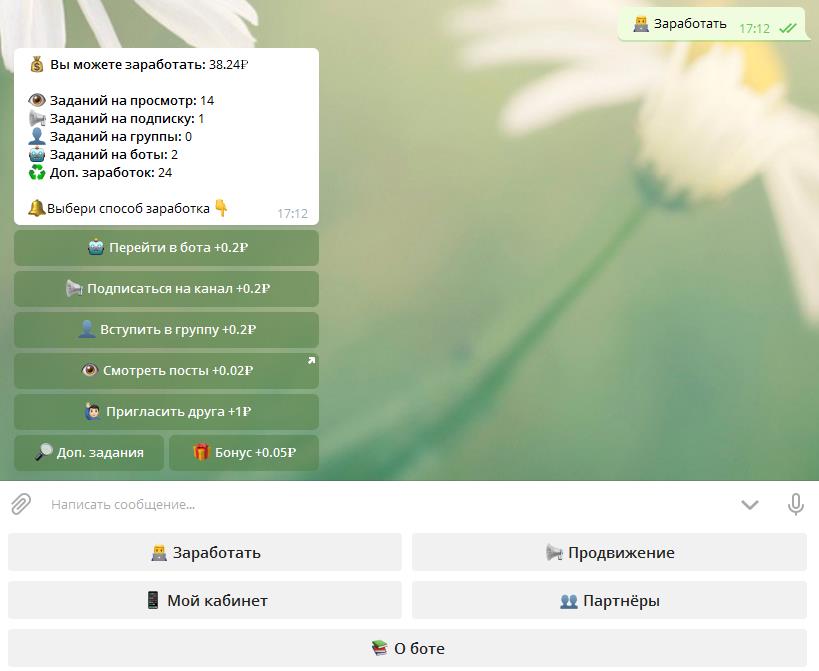Tap 'Перейти в бота +0.2₽' button
The width and height of the screenshot is (819, 671).
[166, 248]
